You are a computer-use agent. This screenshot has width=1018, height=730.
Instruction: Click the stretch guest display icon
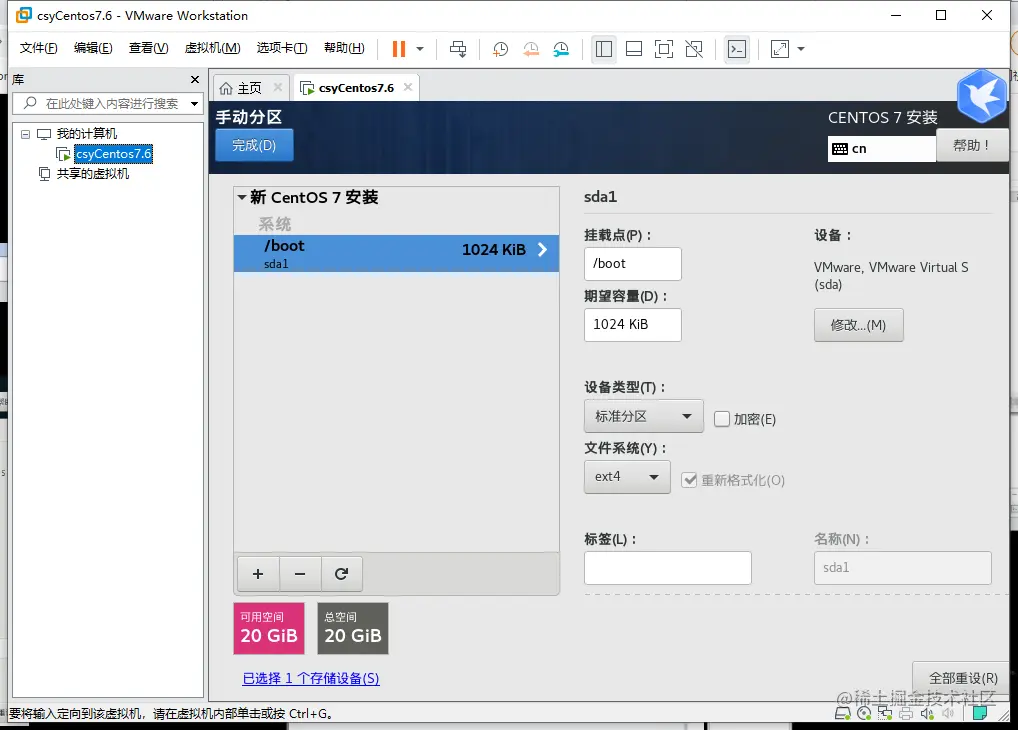point(780,49)
